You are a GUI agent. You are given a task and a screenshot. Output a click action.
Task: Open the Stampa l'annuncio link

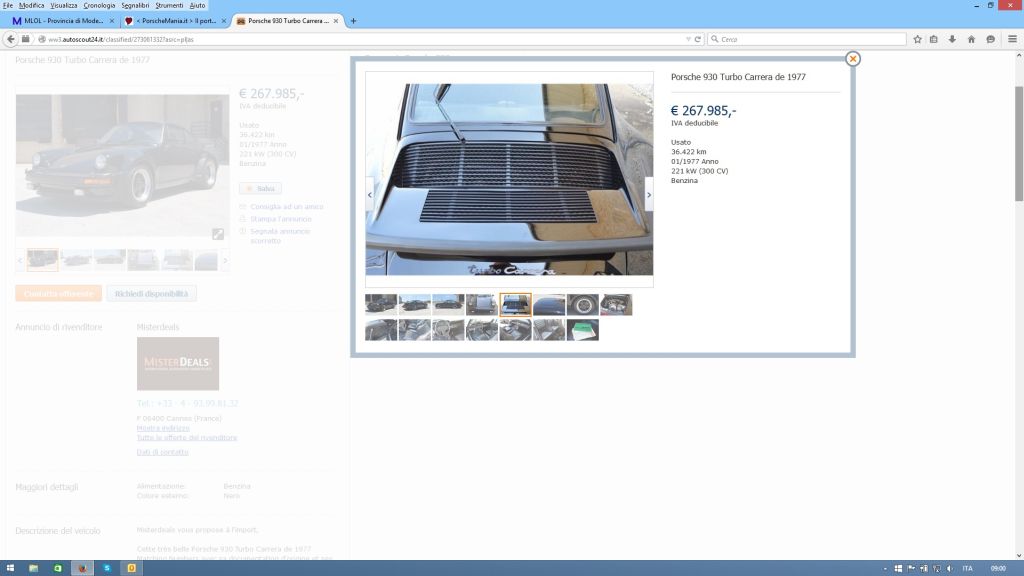click(x=281, y=219)
